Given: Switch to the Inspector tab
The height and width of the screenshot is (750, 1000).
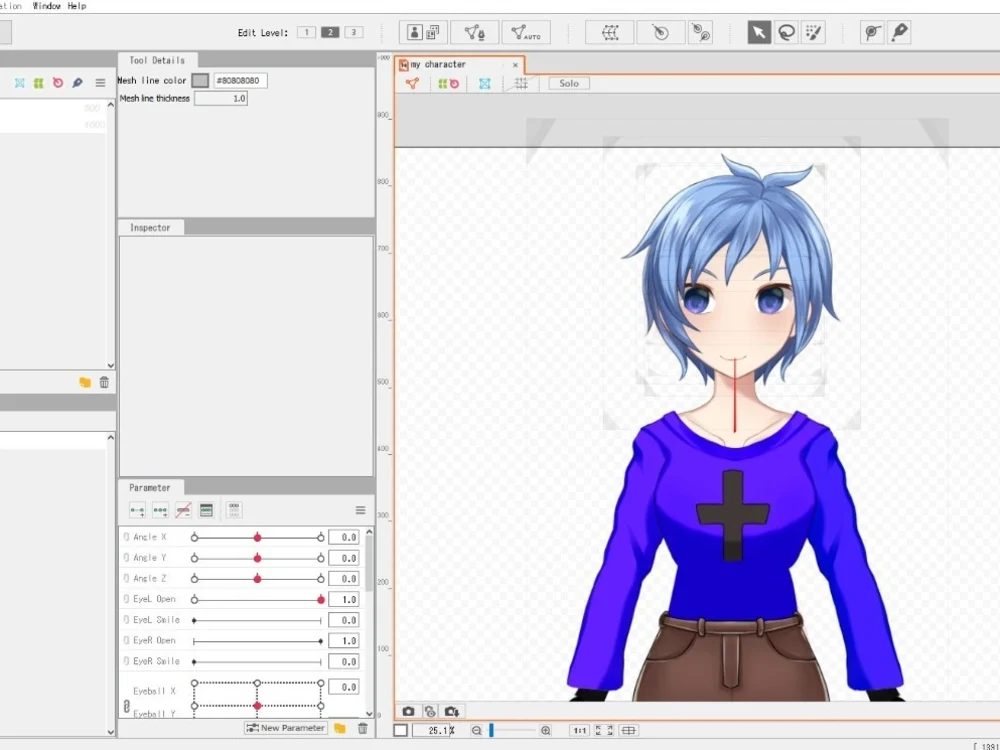Looking at the screenshot, I should [x=151, y=227].
